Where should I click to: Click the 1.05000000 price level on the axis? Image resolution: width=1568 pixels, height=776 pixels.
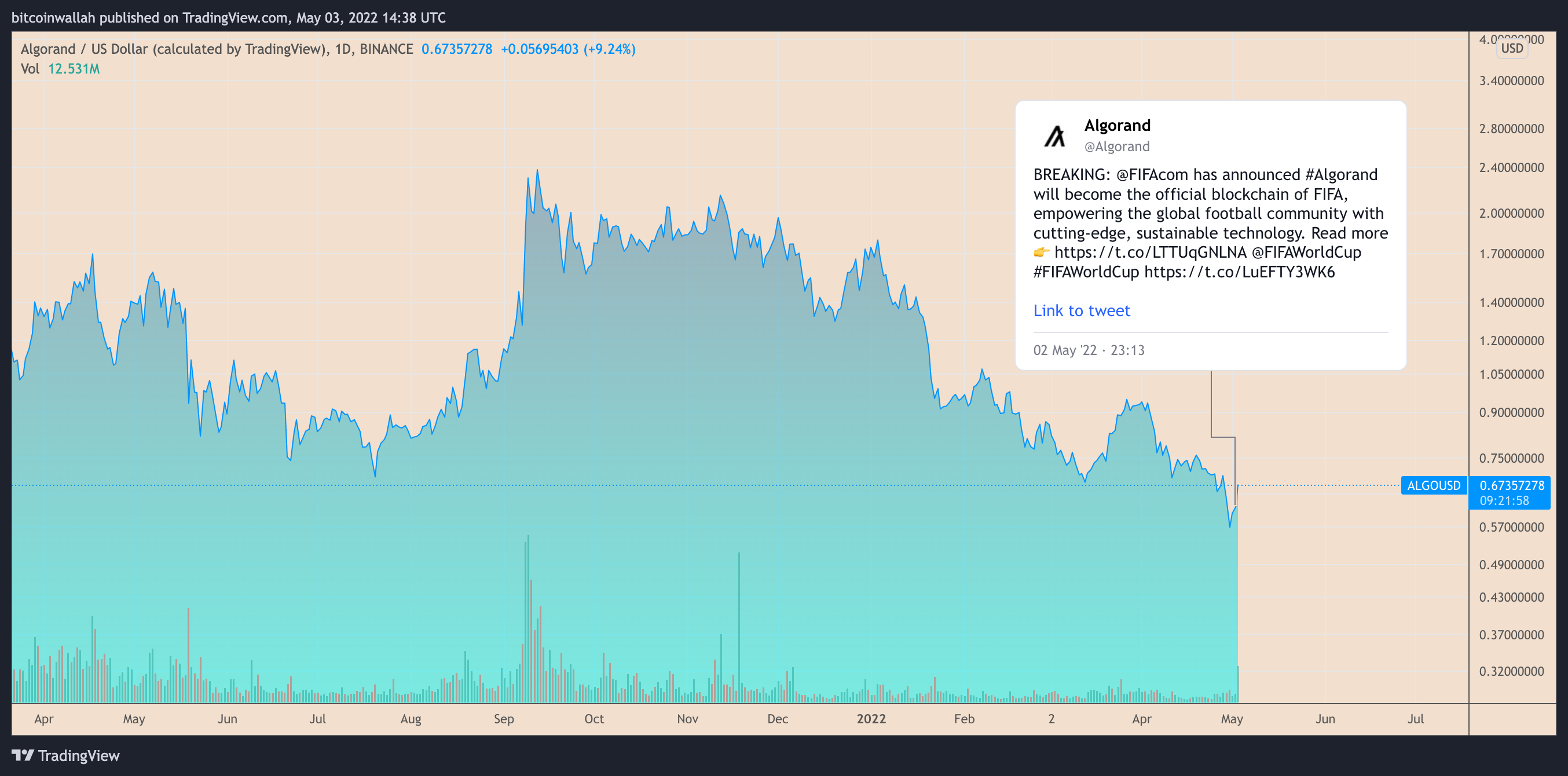point(1511,374)
